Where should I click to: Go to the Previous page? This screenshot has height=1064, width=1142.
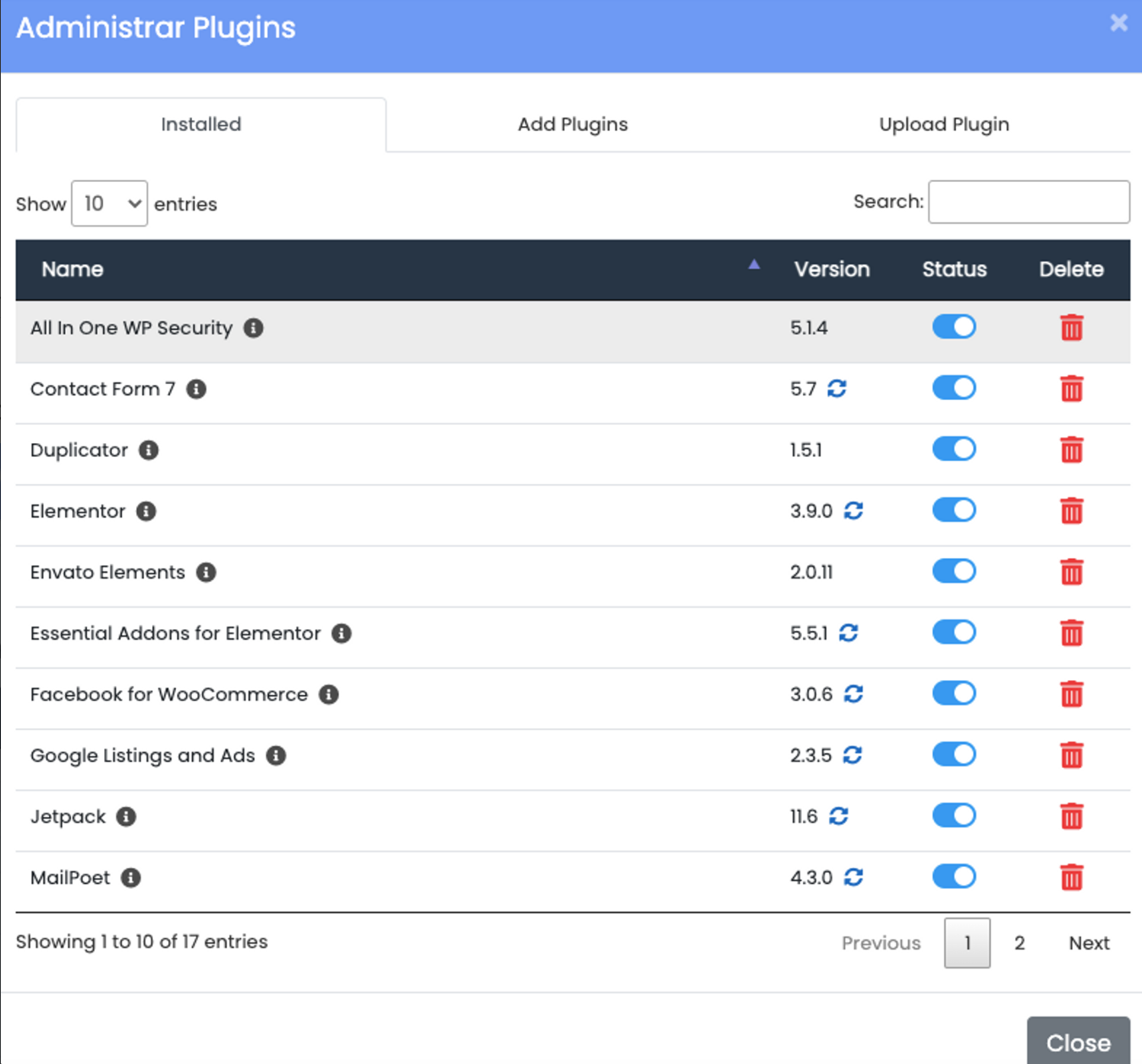pyautogui.click(x=881, y=943)
